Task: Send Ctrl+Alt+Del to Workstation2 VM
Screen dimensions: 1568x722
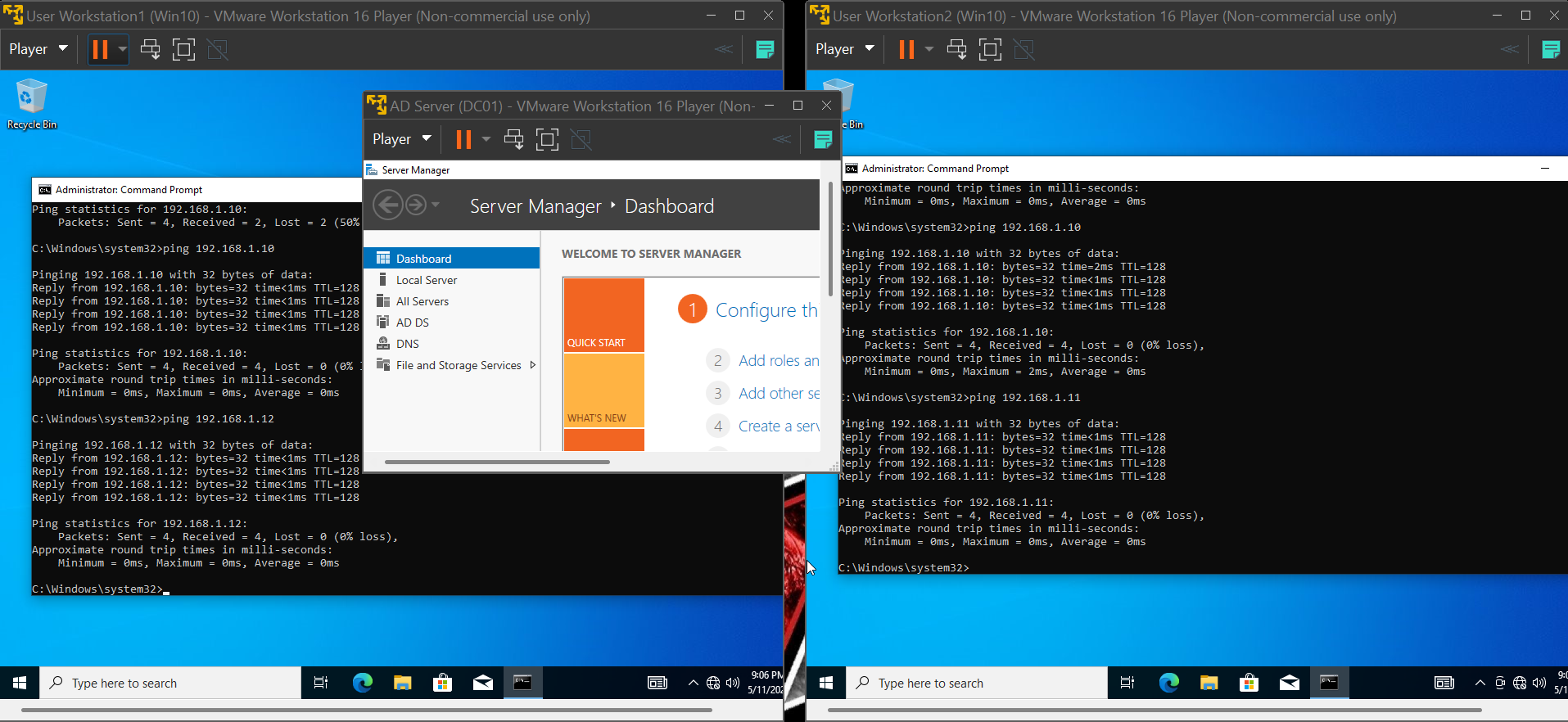Action: pyautogui.click(x=956, y=49)
